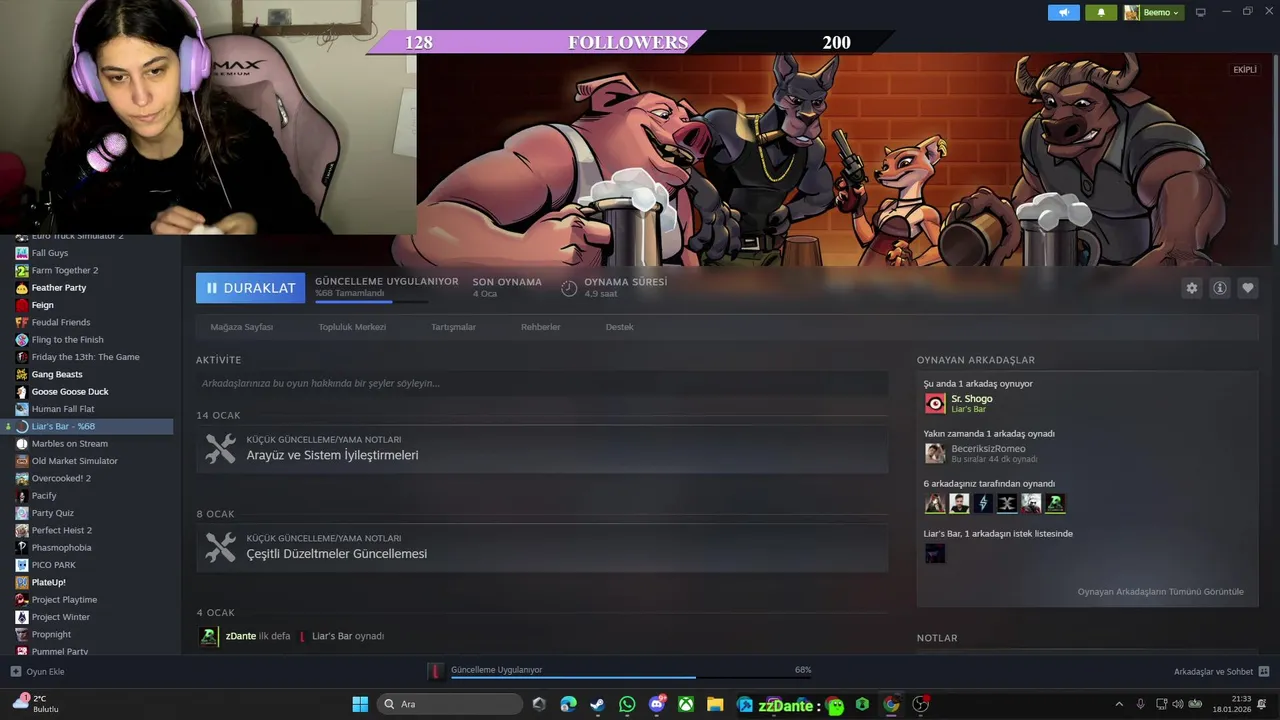Open Sr. Shogo friend avatar
This screenshot has height=720, width=1280.
click(935, 403)
